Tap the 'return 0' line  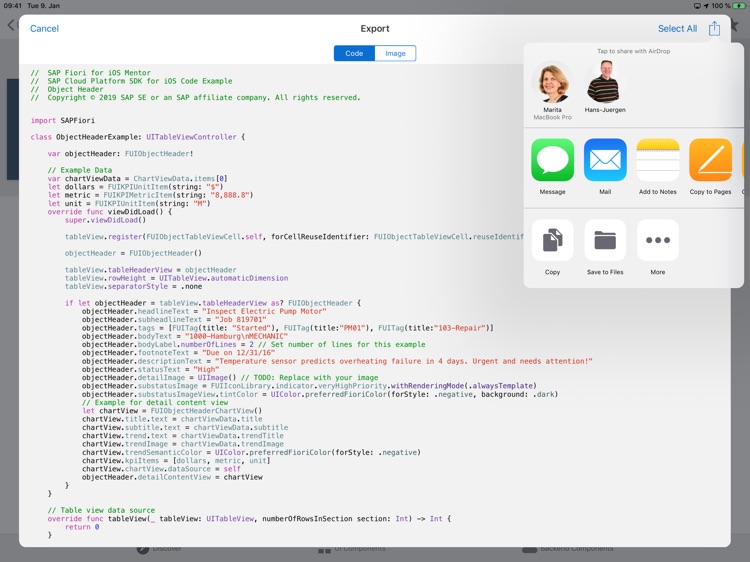pos(82,527)
